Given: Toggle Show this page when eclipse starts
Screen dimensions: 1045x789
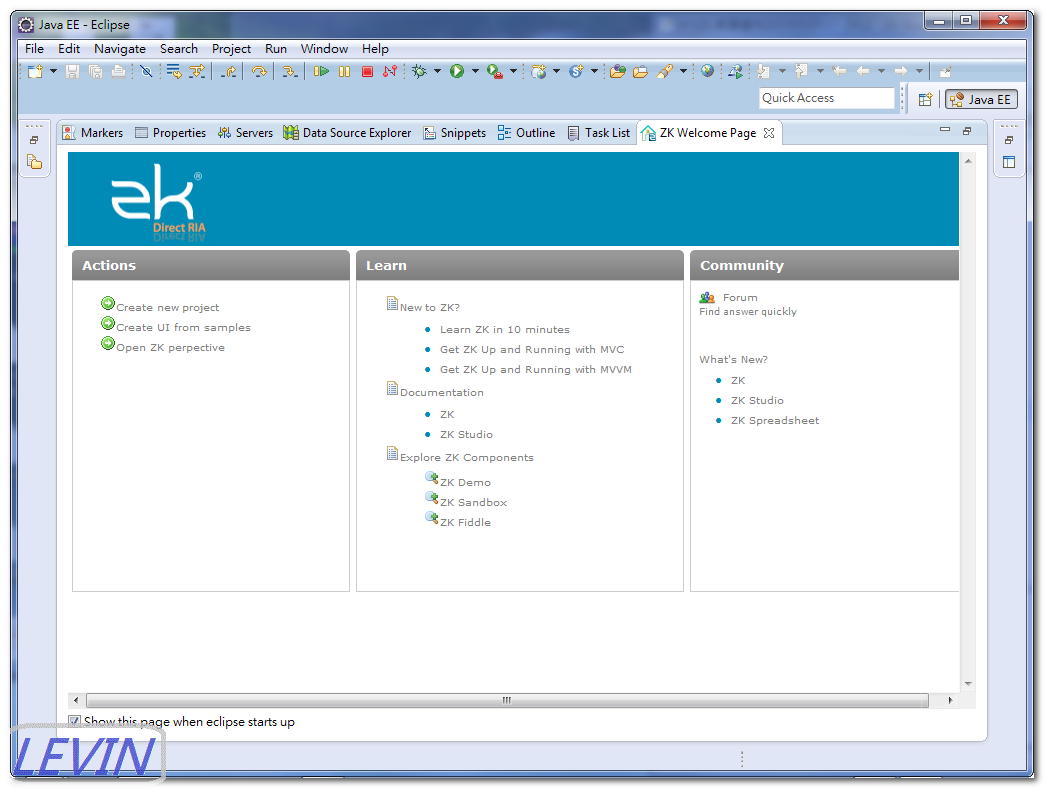Looking at the screenshot, I should pyautogui.click(x=75, y=721).
